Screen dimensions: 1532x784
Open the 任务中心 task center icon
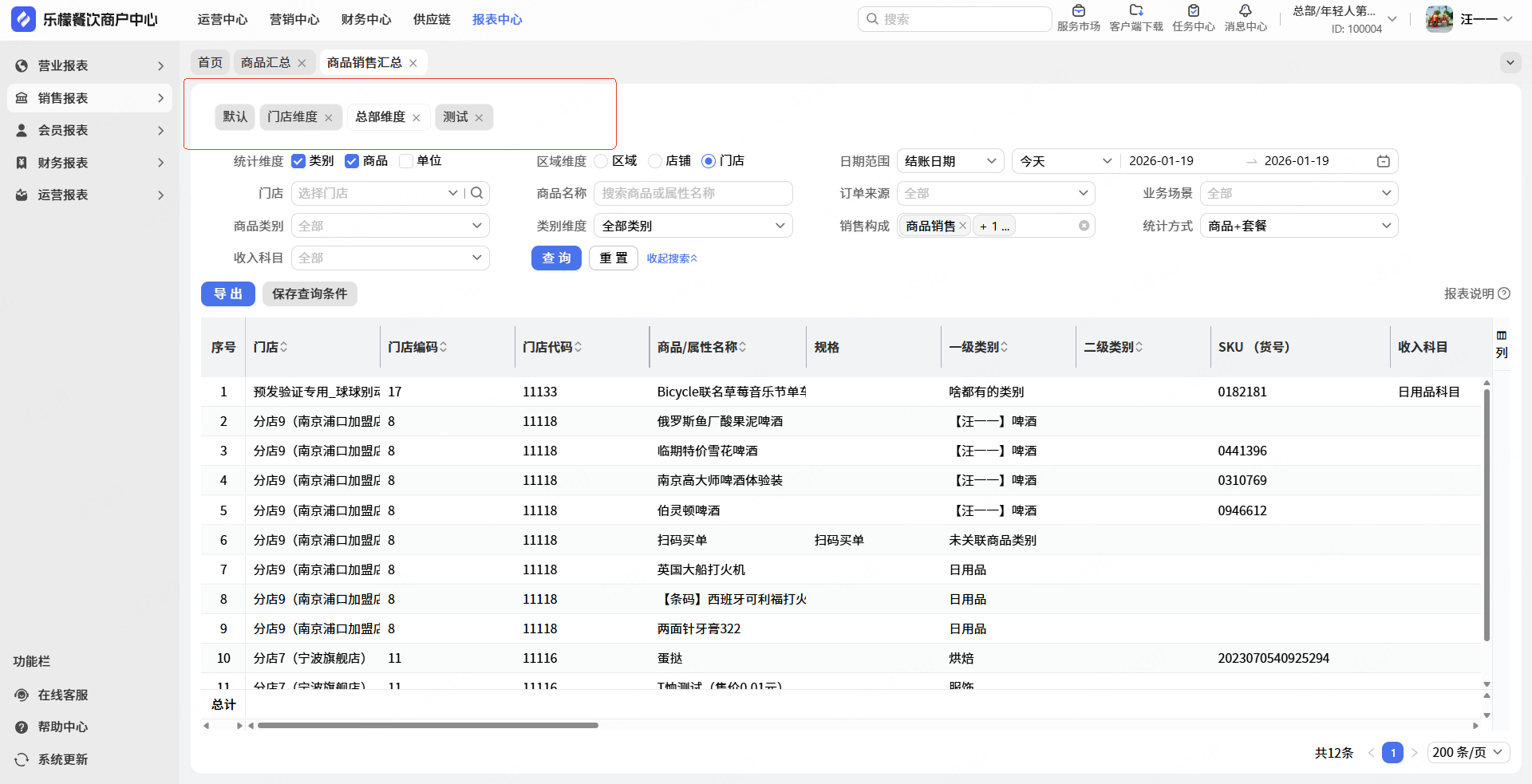point(1193,11)
